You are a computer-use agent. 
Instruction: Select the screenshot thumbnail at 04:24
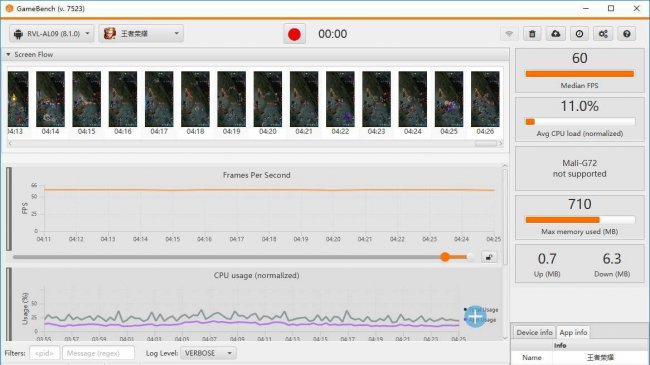click(x=412, y=99)
